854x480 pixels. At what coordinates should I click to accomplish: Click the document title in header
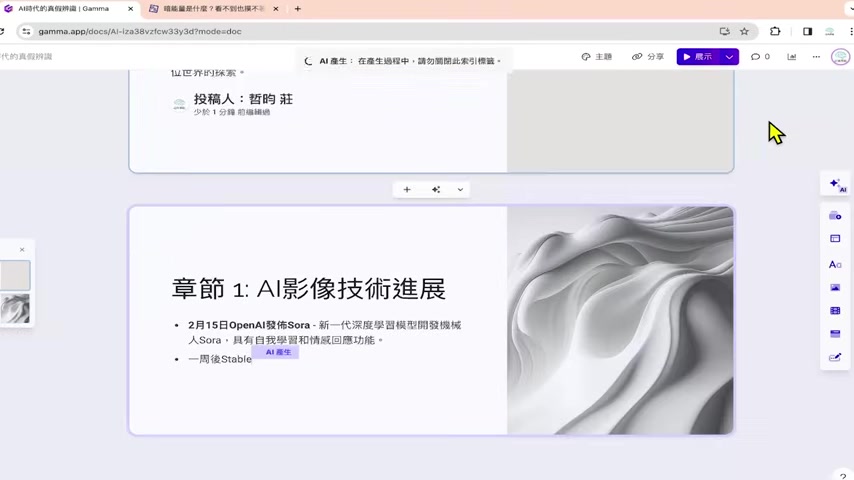(26, 57)
